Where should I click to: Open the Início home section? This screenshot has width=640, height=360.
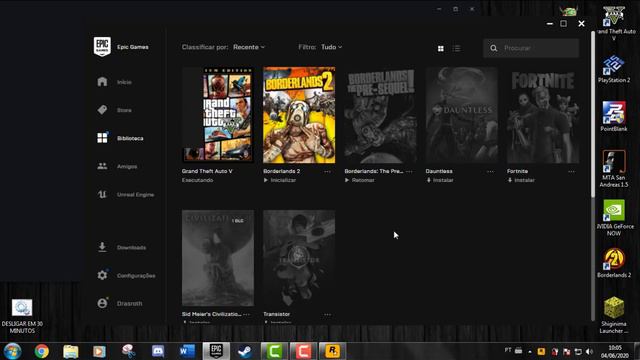pos(124,82)
